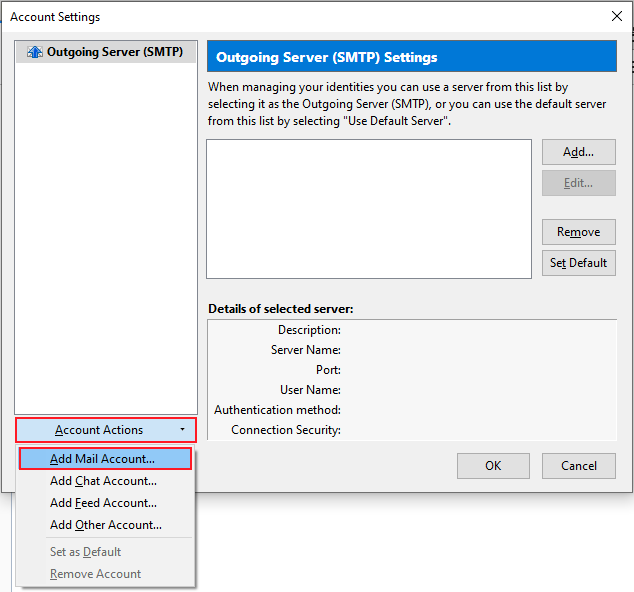Viewport: 634px width, 592px height.
Task: Choose Add Mail Account... from menu
Action: point(103,459)
